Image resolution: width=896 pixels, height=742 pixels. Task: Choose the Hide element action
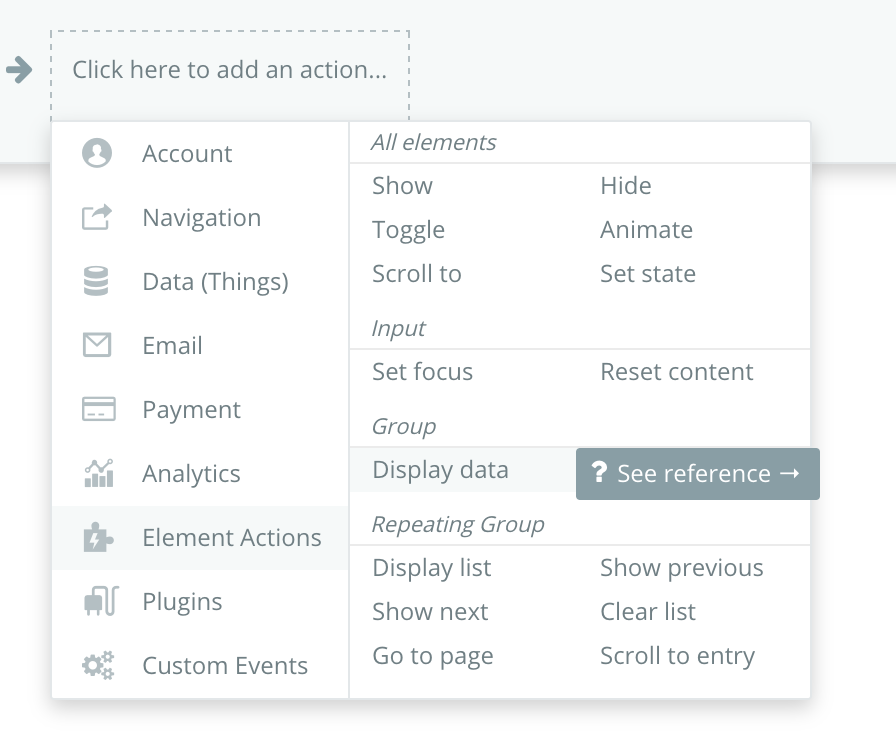point(626,186)
